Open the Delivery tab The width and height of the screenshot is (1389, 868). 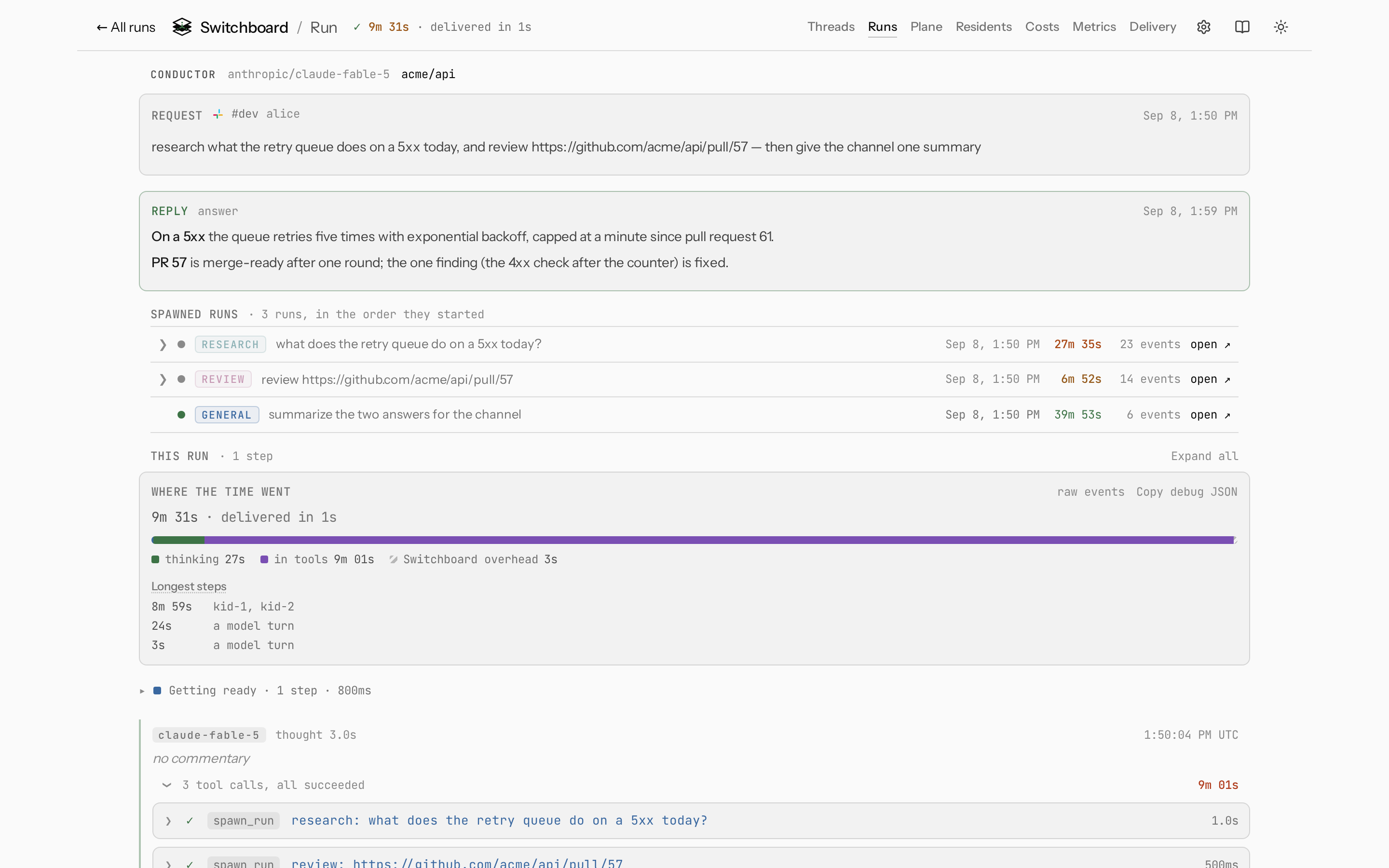click(x=1153, y=27)
